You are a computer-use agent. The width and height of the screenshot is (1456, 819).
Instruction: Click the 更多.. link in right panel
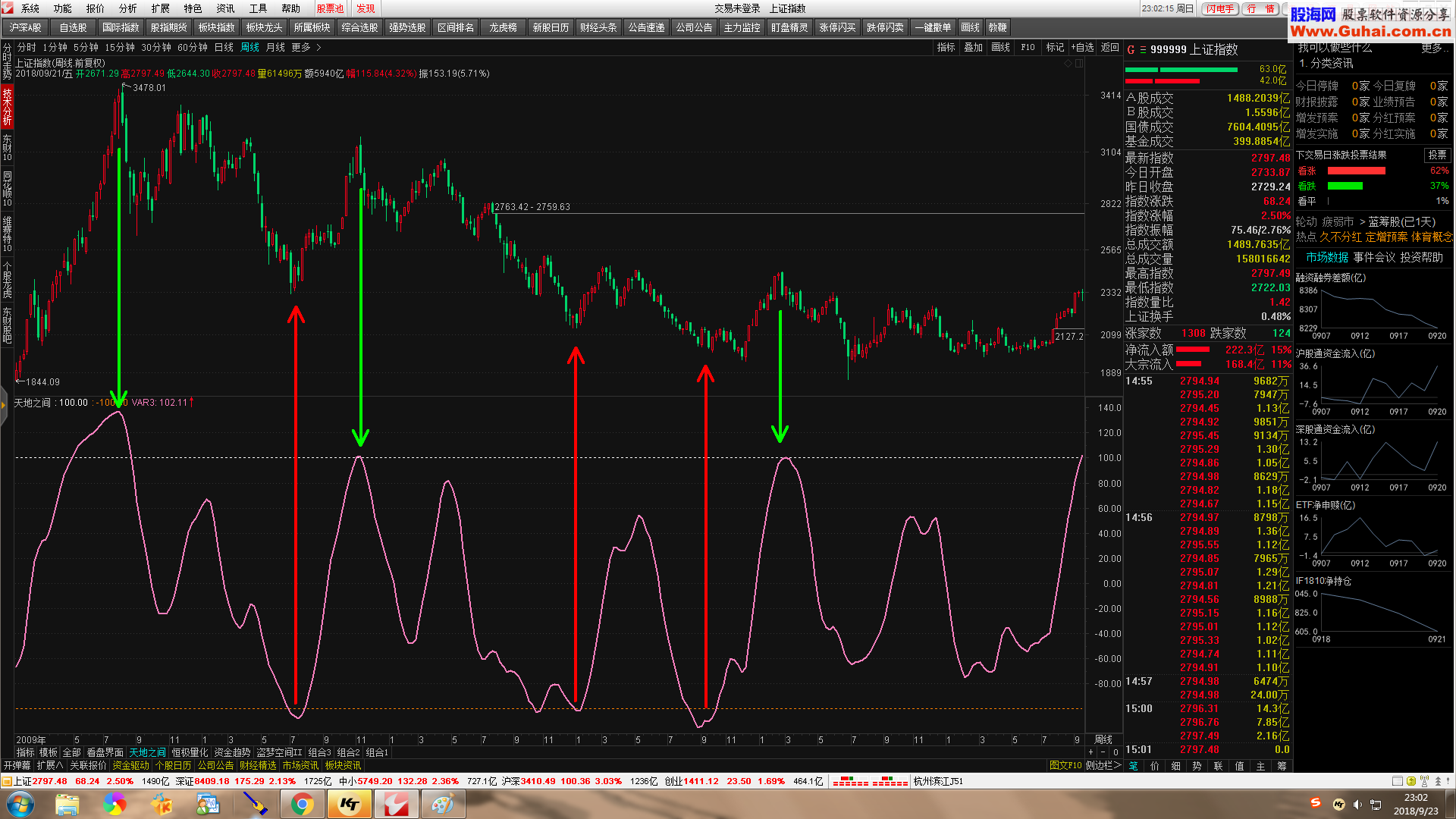tap(1433, 48)
